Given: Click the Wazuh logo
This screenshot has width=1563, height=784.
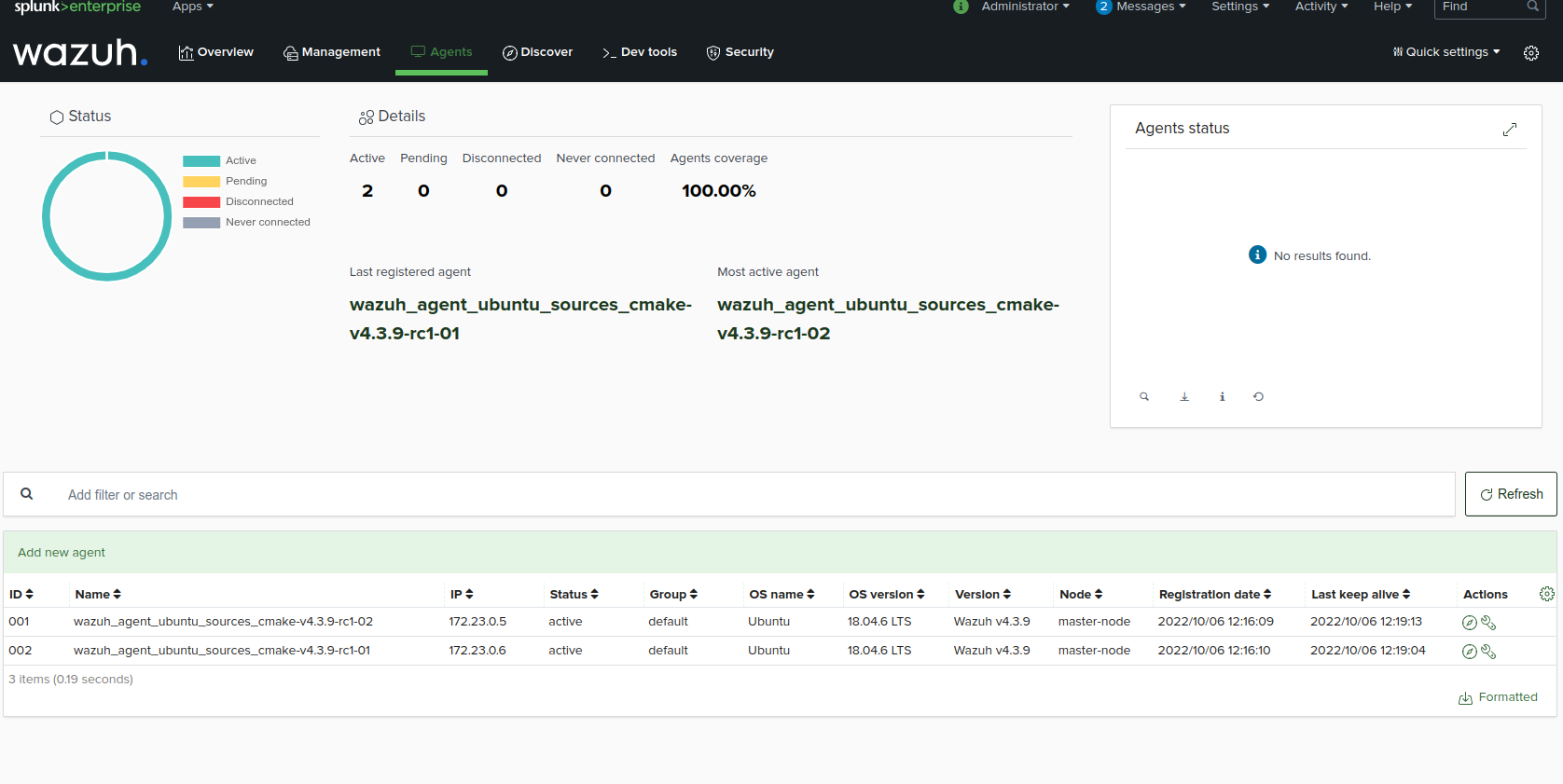Looking at the screenshot, I should [x=80, y=53].
